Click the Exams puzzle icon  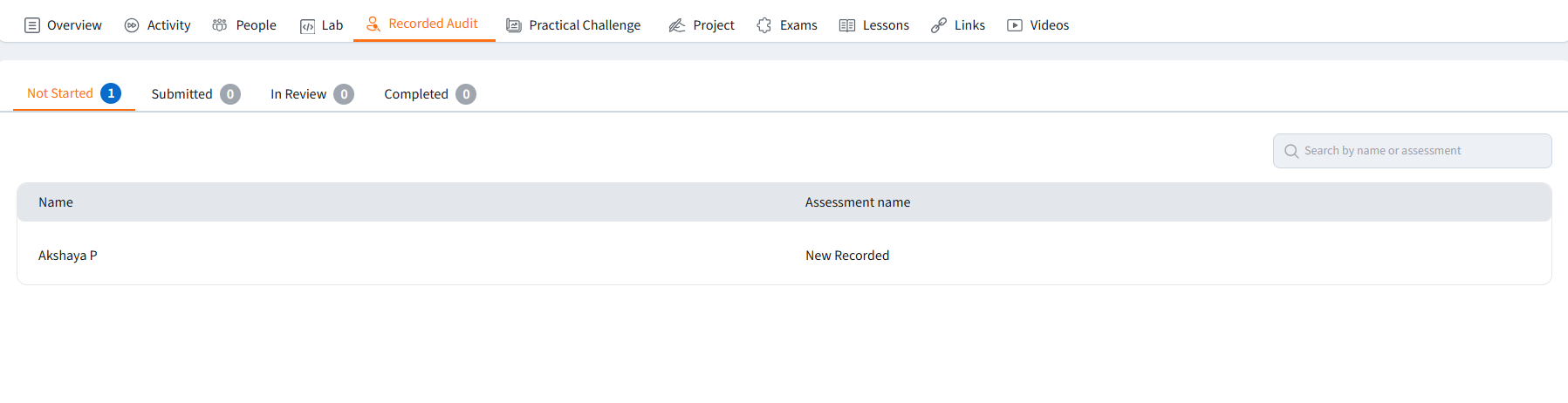(764, 25)
